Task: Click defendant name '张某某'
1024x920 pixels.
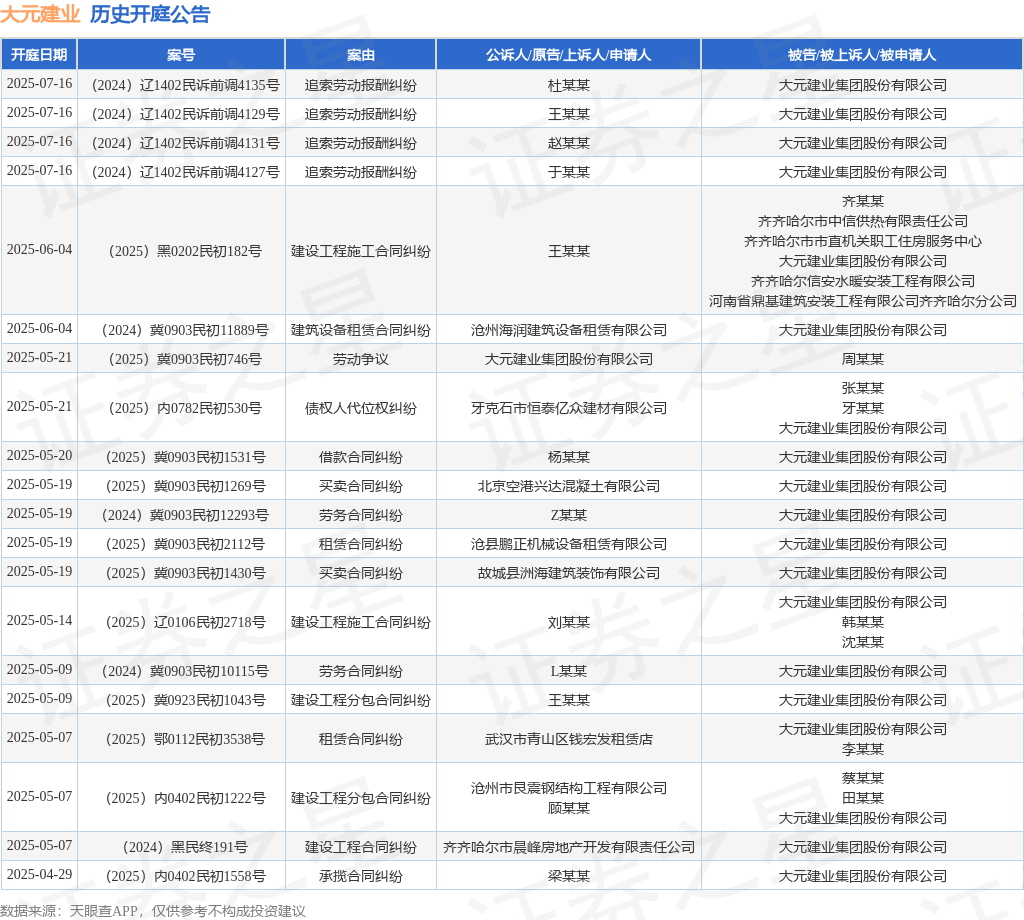Action: coord(863,388)
